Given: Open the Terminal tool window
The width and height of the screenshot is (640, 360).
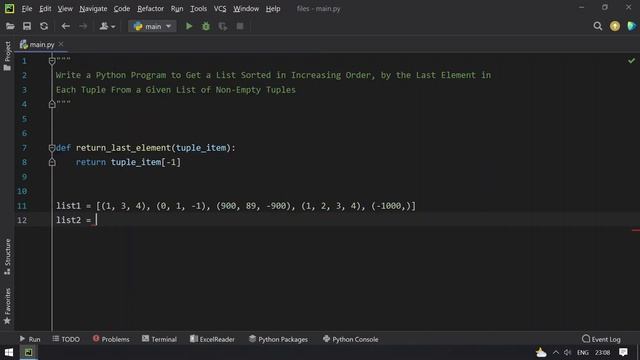Looking at the screenshot, I should pos(159,339).
